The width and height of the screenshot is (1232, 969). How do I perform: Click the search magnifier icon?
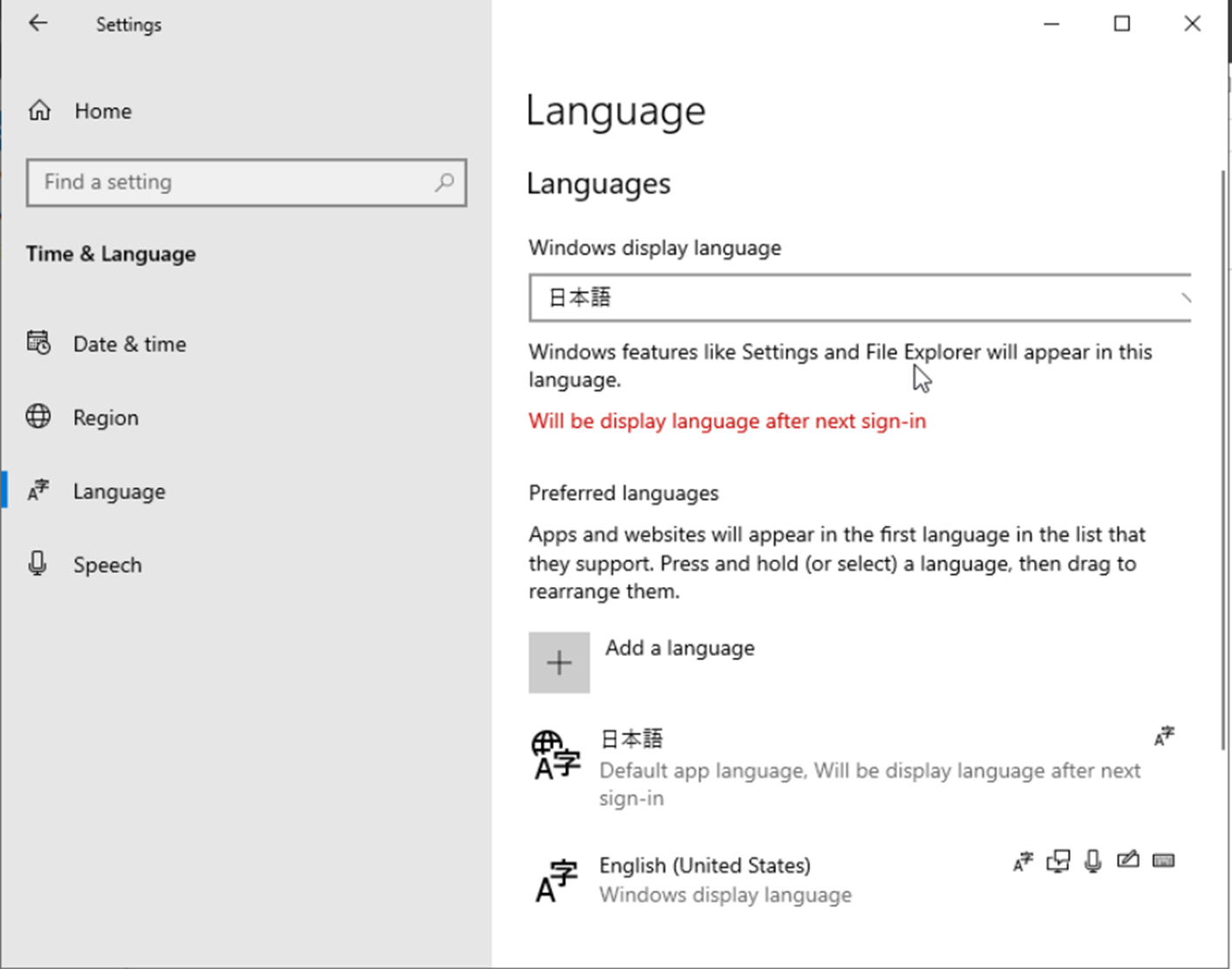pos(445,182)
